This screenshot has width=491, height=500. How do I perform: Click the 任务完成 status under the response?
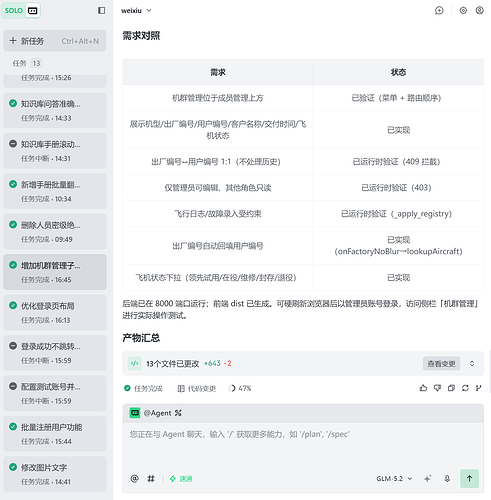(x=143, y=388)
